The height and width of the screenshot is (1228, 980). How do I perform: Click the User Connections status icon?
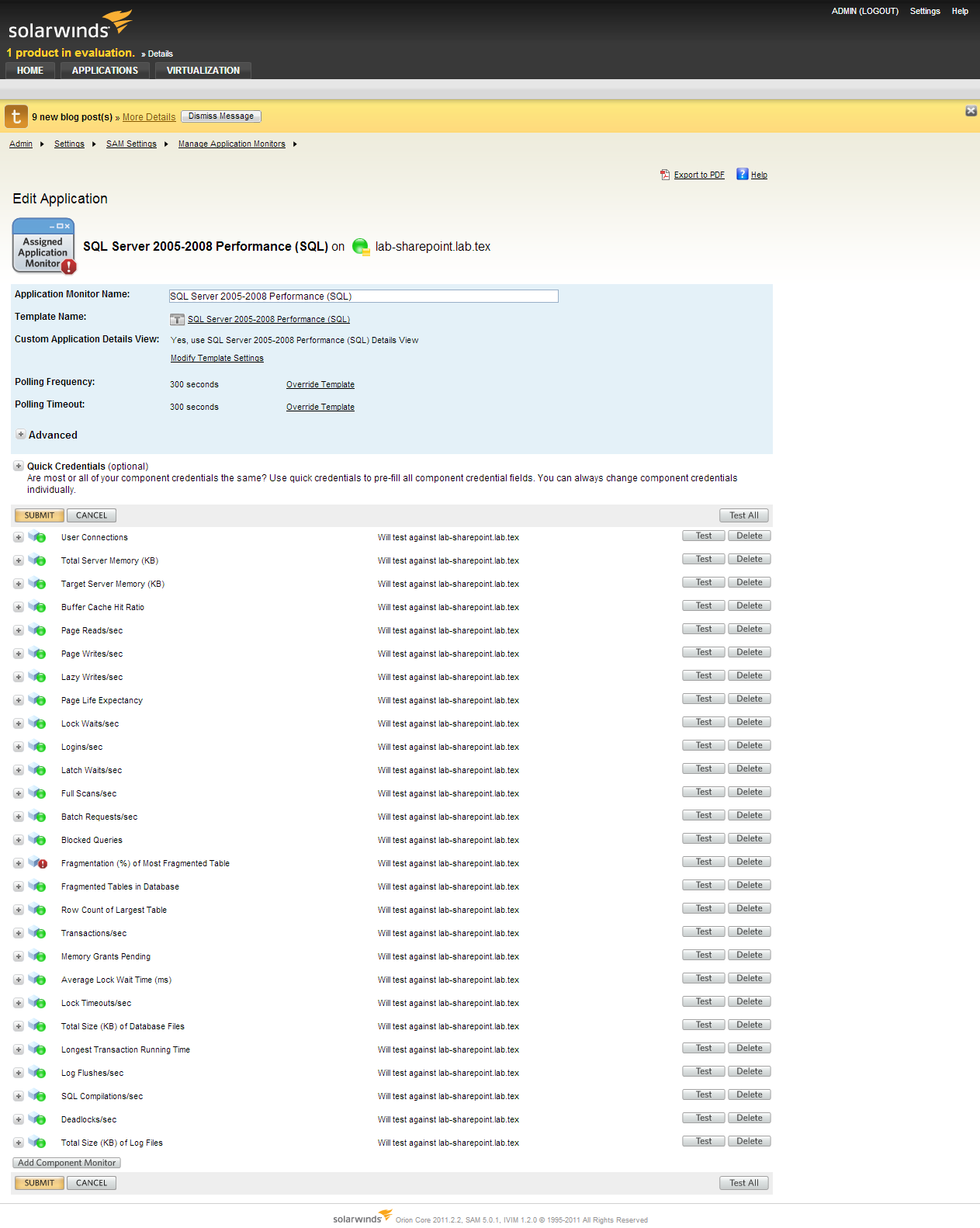coord(37,537)
